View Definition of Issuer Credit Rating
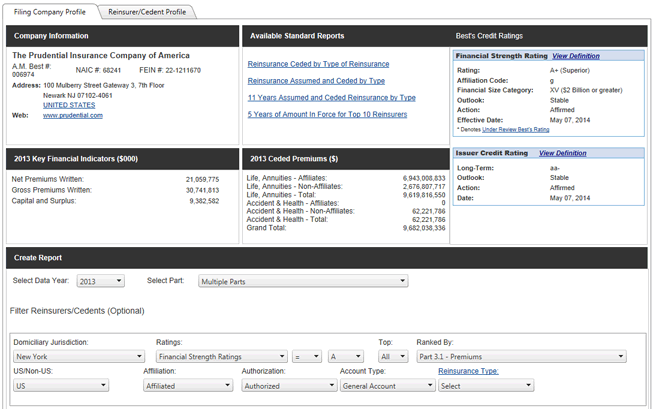 click(563, 153)
